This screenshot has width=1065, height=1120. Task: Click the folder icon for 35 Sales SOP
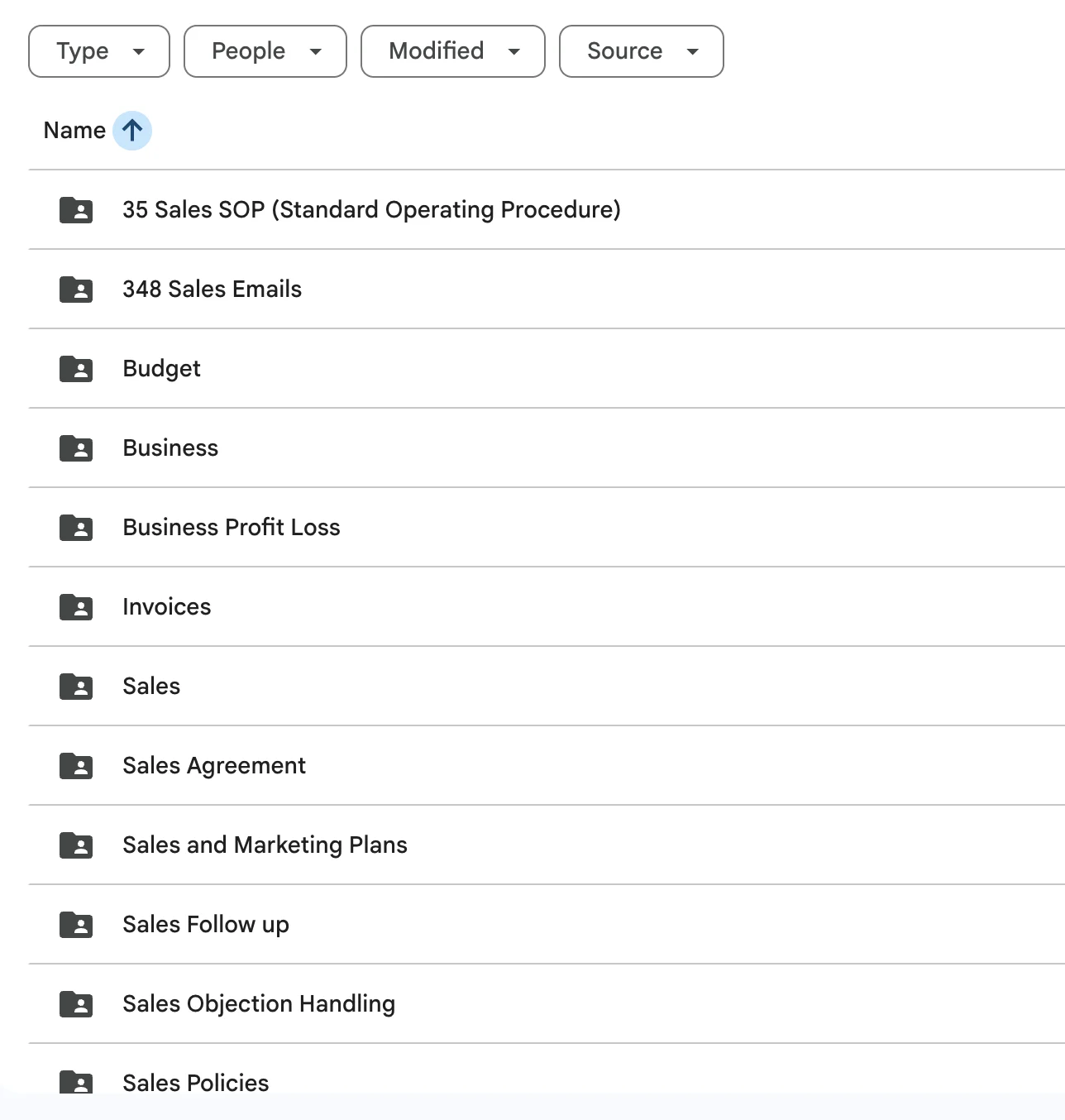(x=76, y=210)
